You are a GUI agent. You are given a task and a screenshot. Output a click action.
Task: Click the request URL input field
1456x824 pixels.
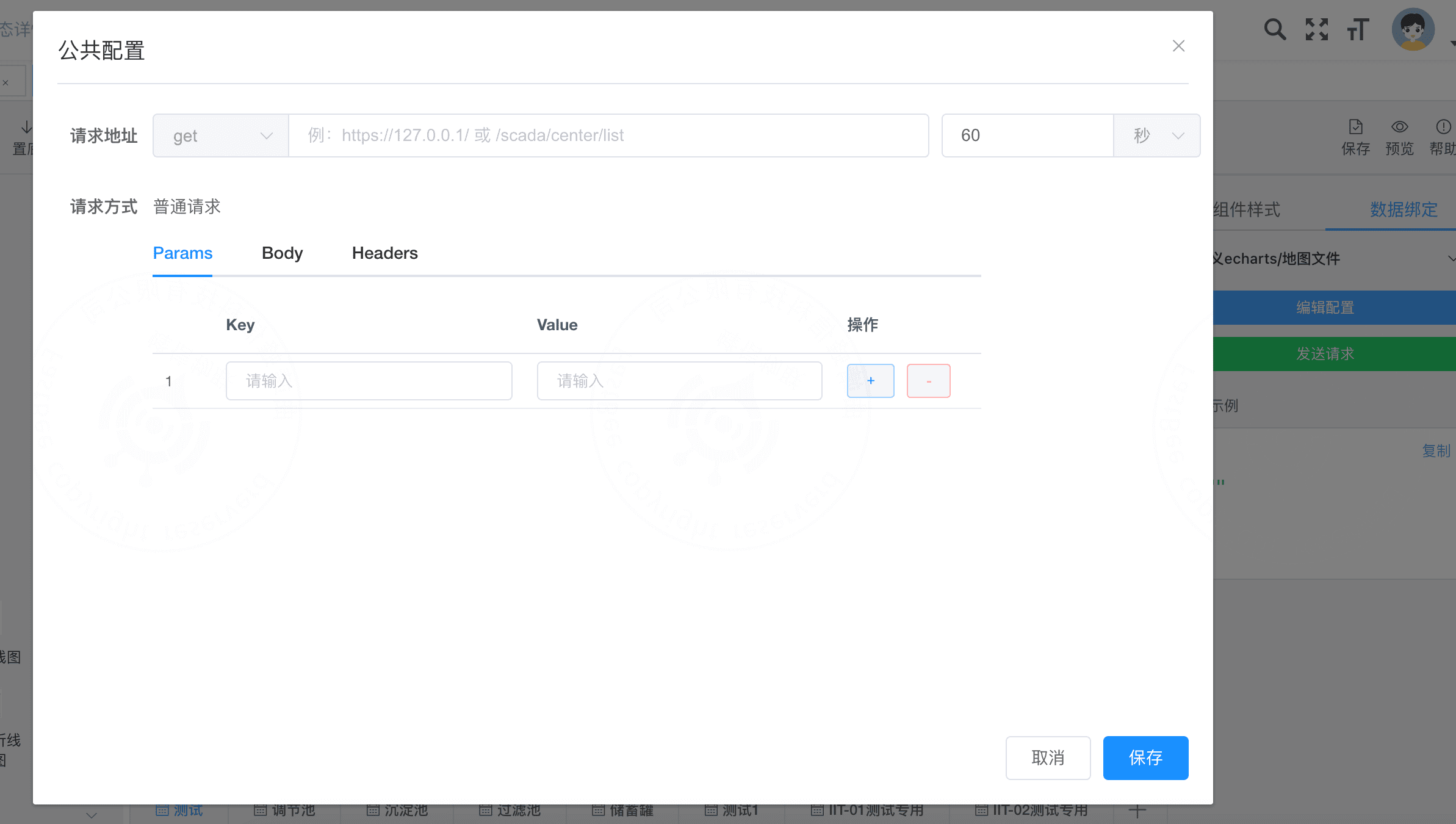(x=608, y=136)
